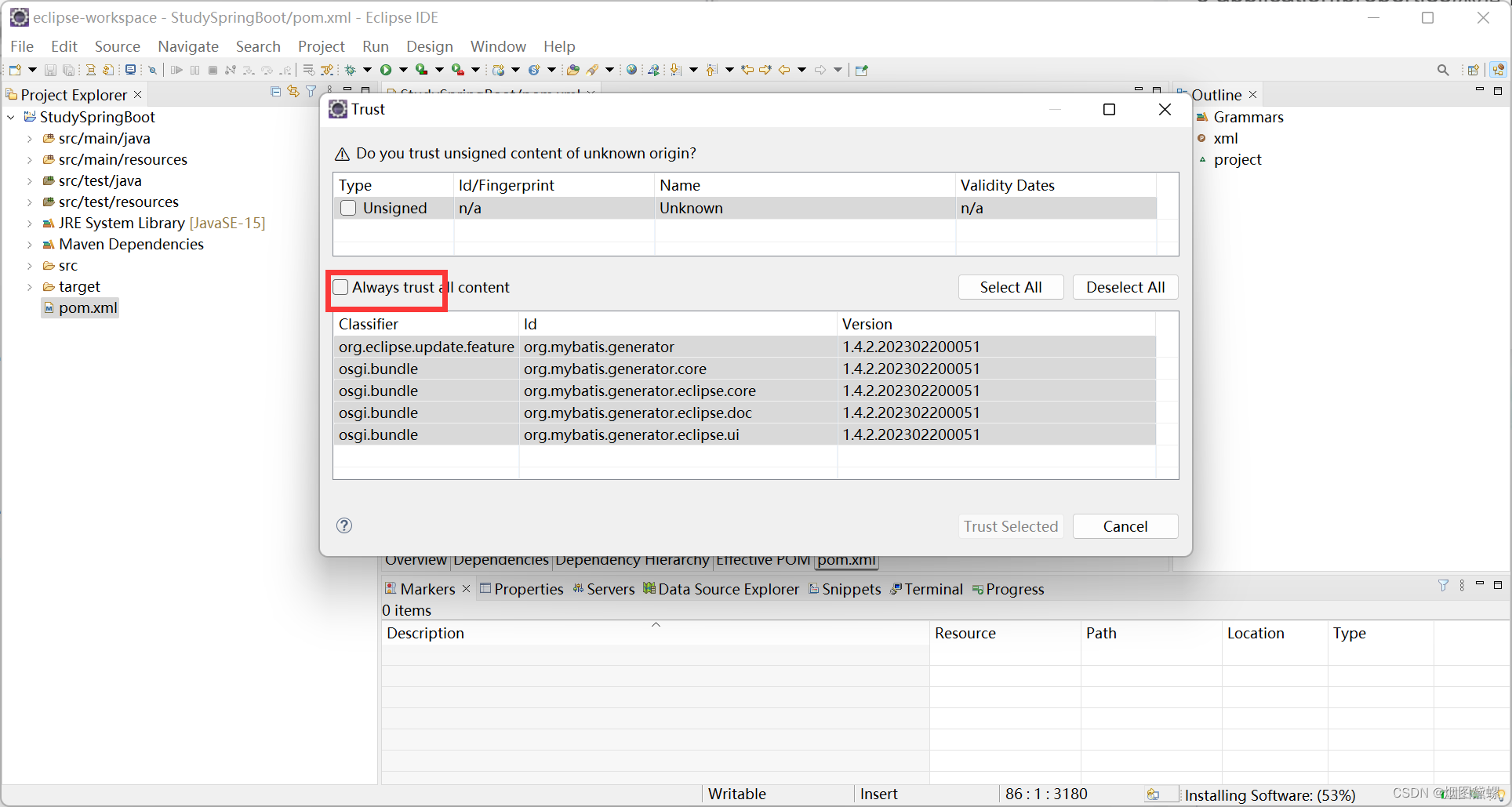Collapse the StudySpringBoot project node
1512x807 pixels.
point(11,117)
